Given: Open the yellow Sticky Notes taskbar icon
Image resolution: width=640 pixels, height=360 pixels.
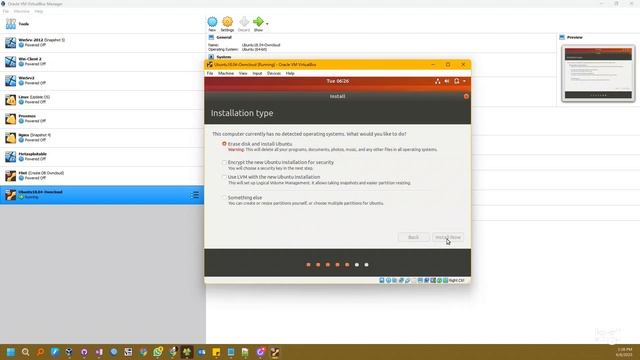Looking at the screenshot, I should tap(216, 352).
